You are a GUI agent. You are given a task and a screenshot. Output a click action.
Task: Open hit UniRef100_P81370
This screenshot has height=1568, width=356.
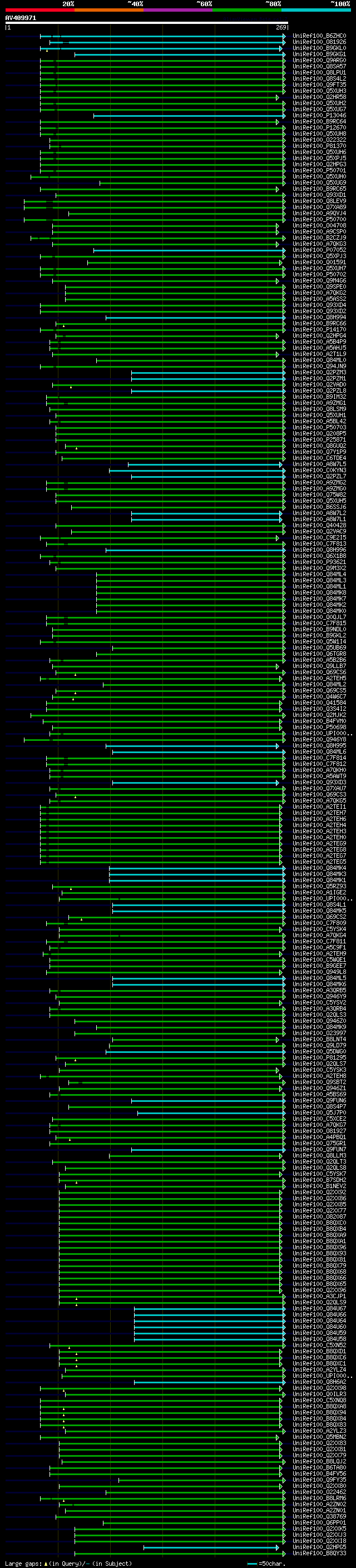pyautogui.click(x=319, y=146)
